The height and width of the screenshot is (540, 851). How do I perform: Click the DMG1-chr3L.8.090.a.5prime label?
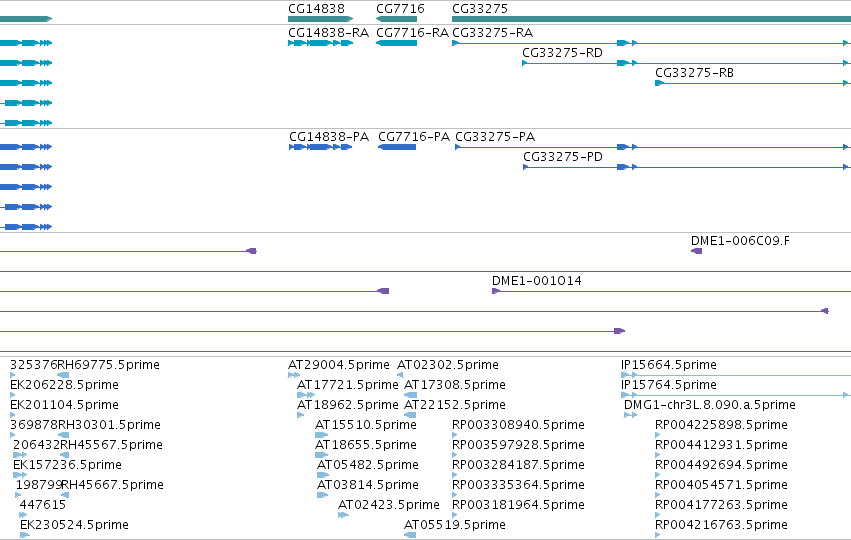coord(710,405)
